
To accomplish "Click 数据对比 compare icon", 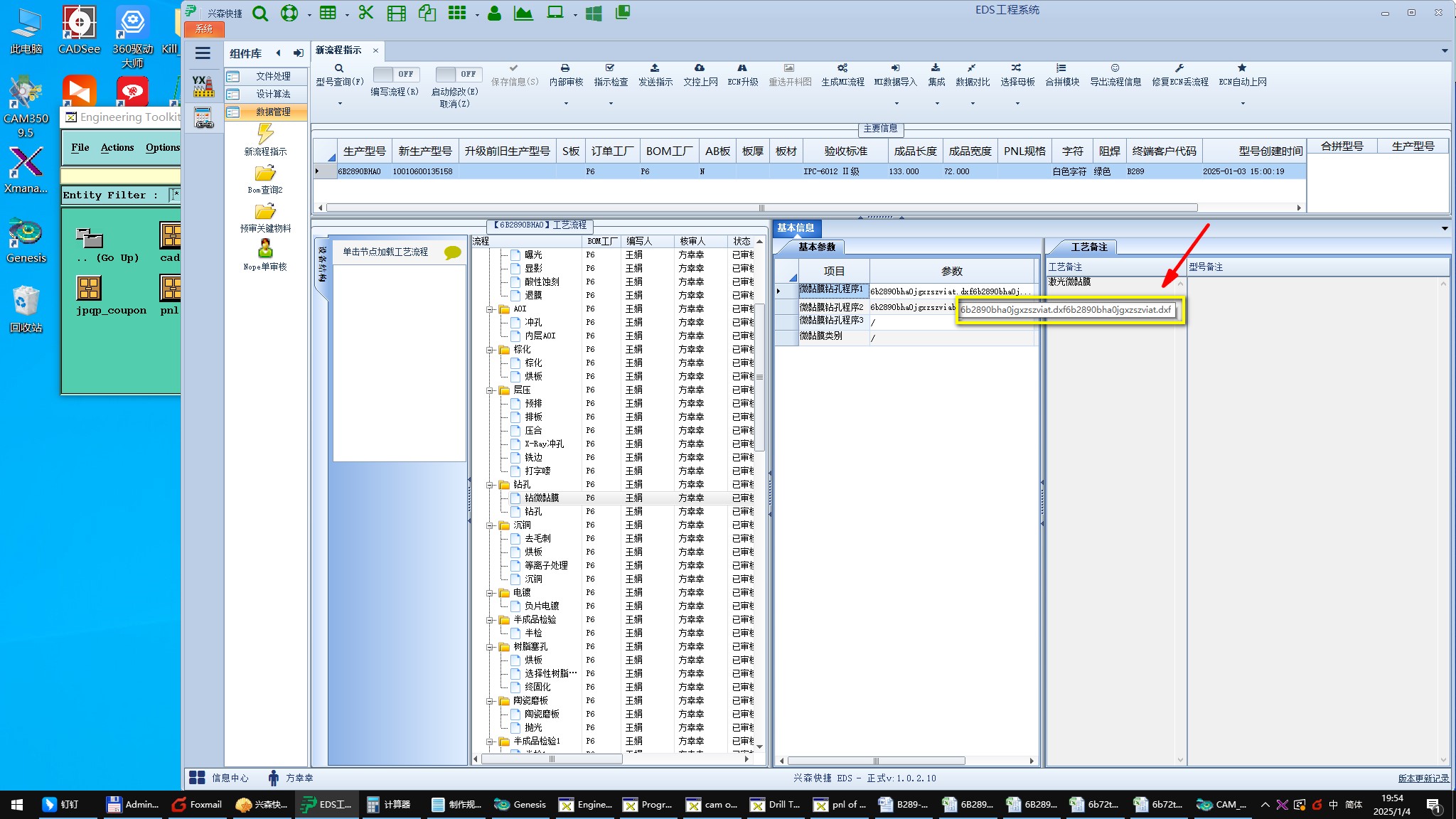I will tap(972, 68).
